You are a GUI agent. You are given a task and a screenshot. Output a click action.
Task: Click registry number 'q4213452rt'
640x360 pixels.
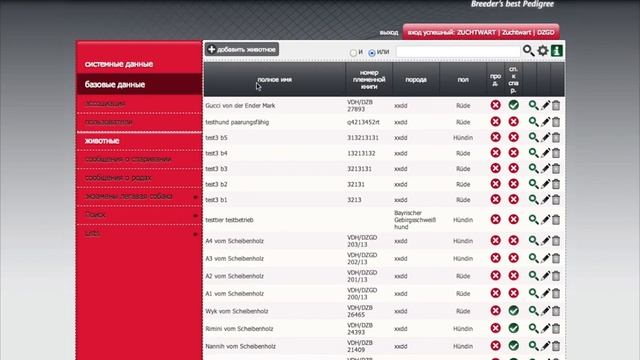[363, 122]
